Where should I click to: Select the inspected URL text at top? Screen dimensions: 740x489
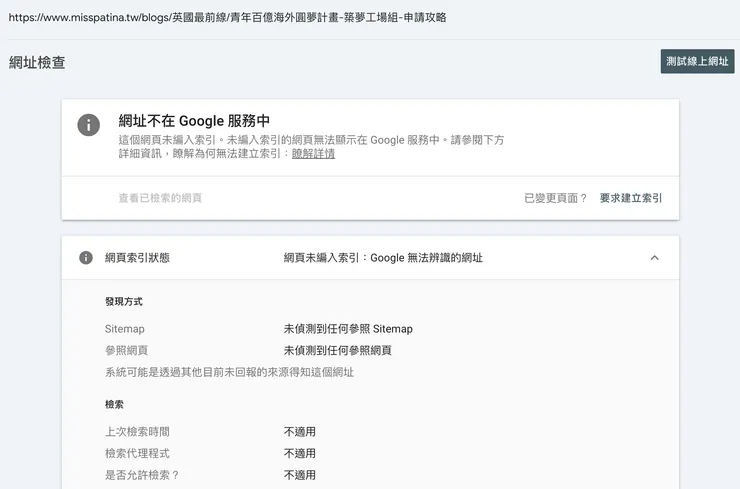click(x=227, y=17)
